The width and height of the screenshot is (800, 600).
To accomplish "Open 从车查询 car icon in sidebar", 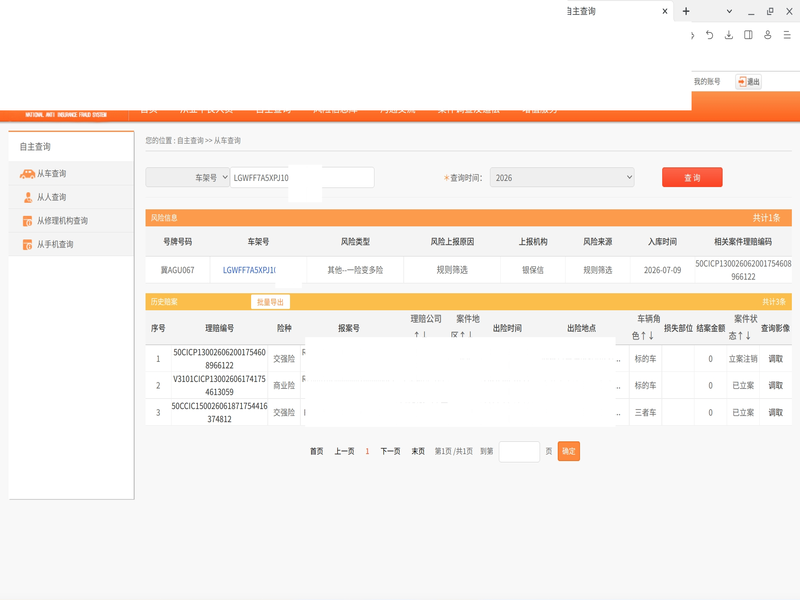I will [x=27, y=174].
